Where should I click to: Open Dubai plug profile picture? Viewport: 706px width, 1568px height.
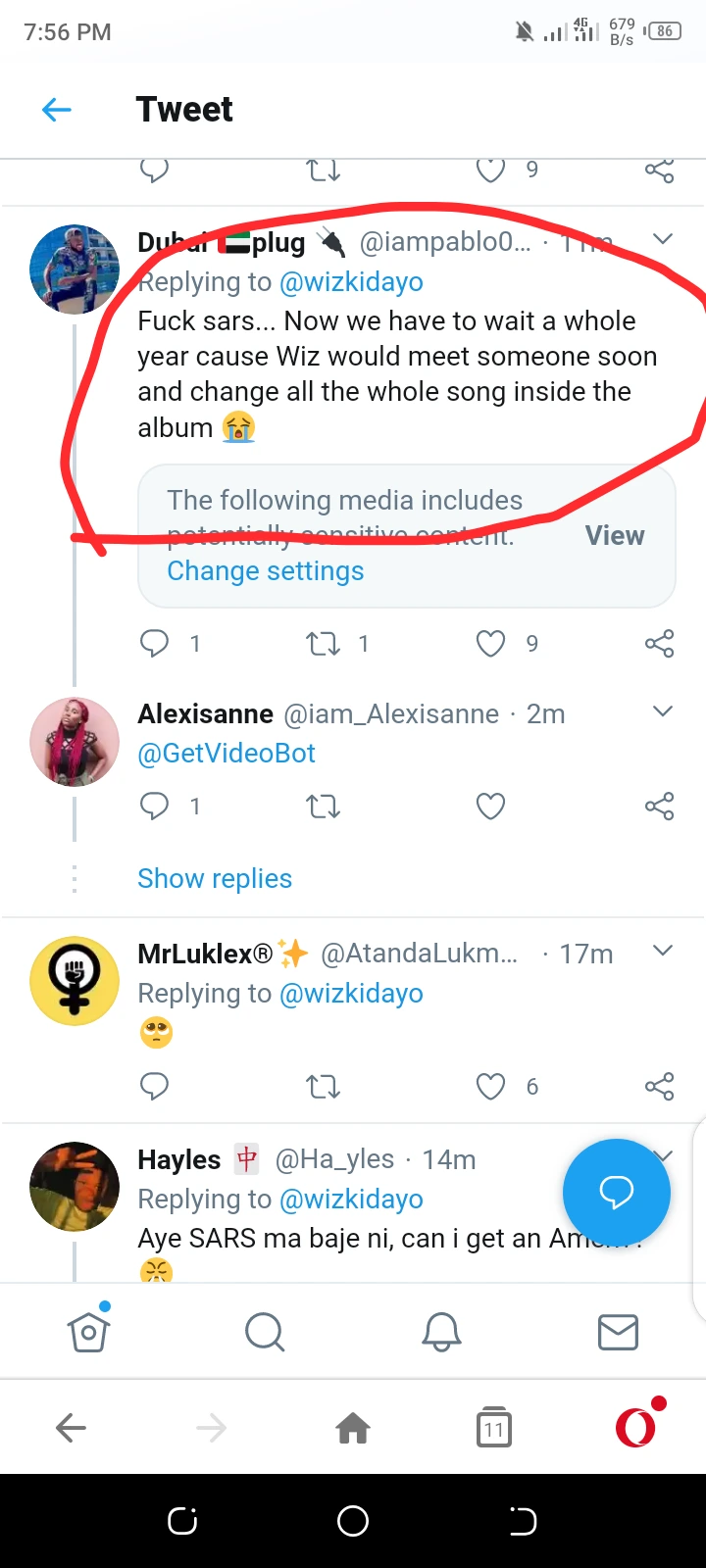pos(75,269)
